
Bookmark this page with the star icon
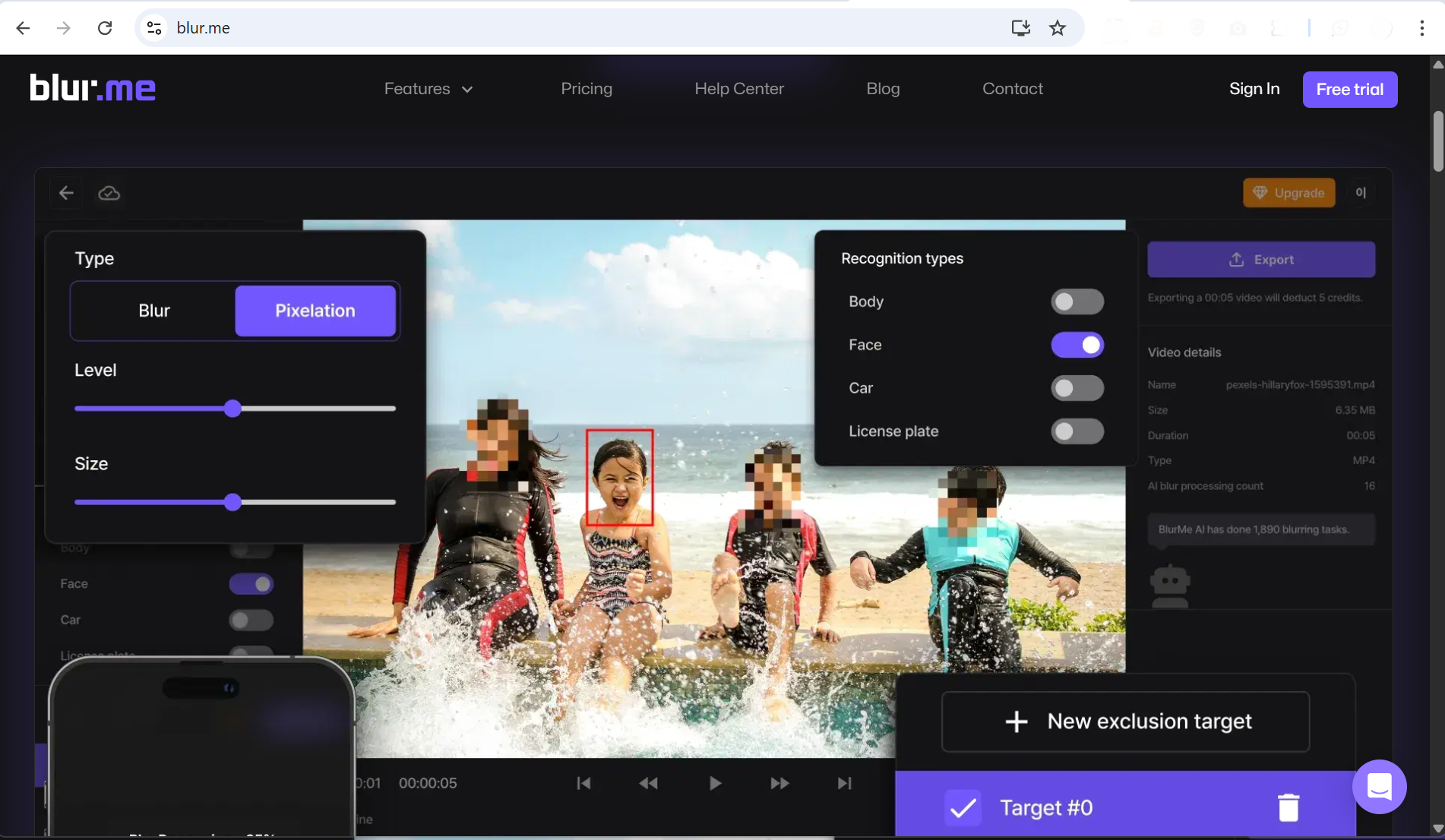coord(1057,28)
